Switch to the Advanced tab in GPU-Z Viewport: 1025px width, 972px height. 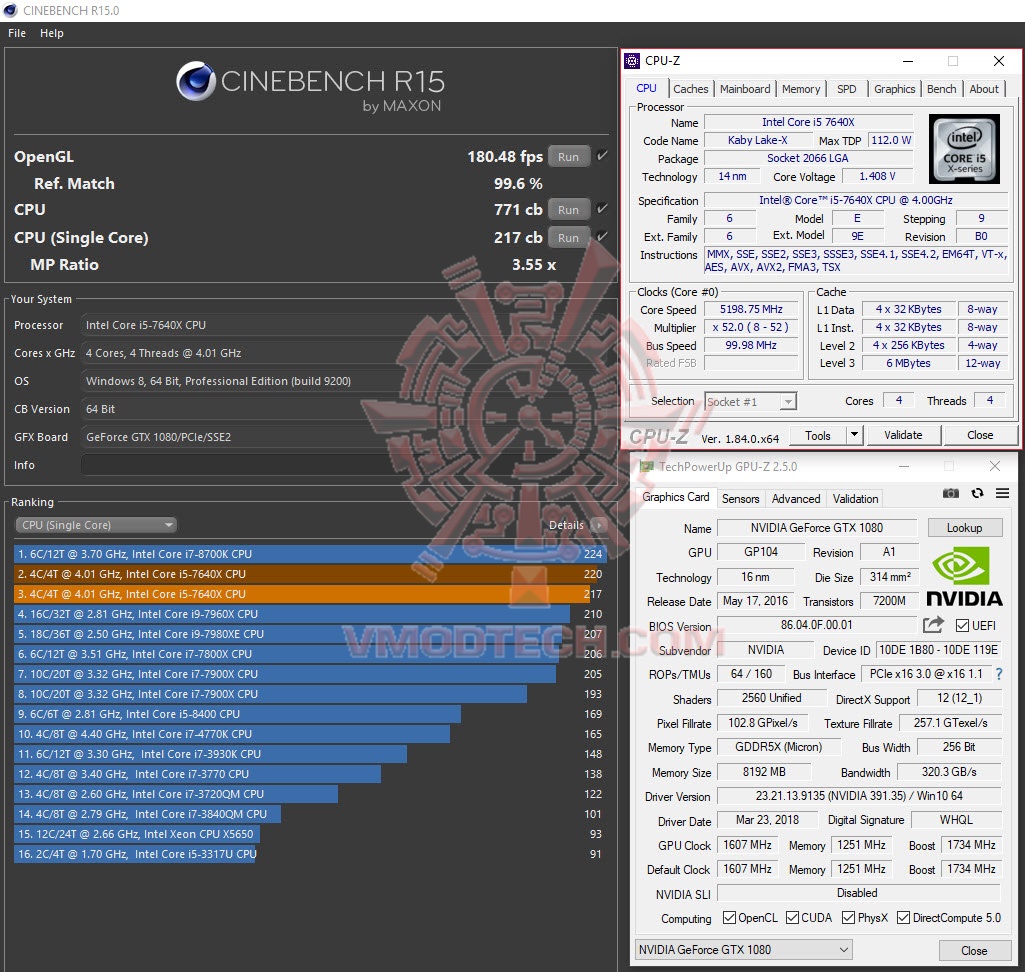coord(796,499)
